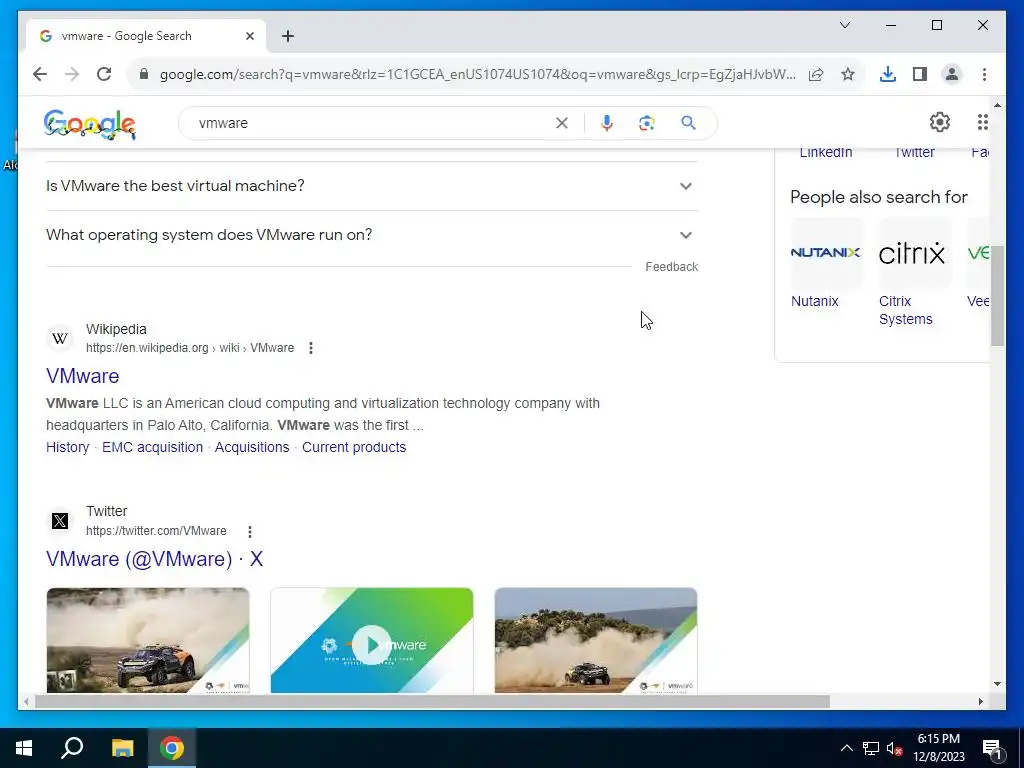Reload the current page
The width and height of the screenshot is (1024, 768).
click(104, 74)
